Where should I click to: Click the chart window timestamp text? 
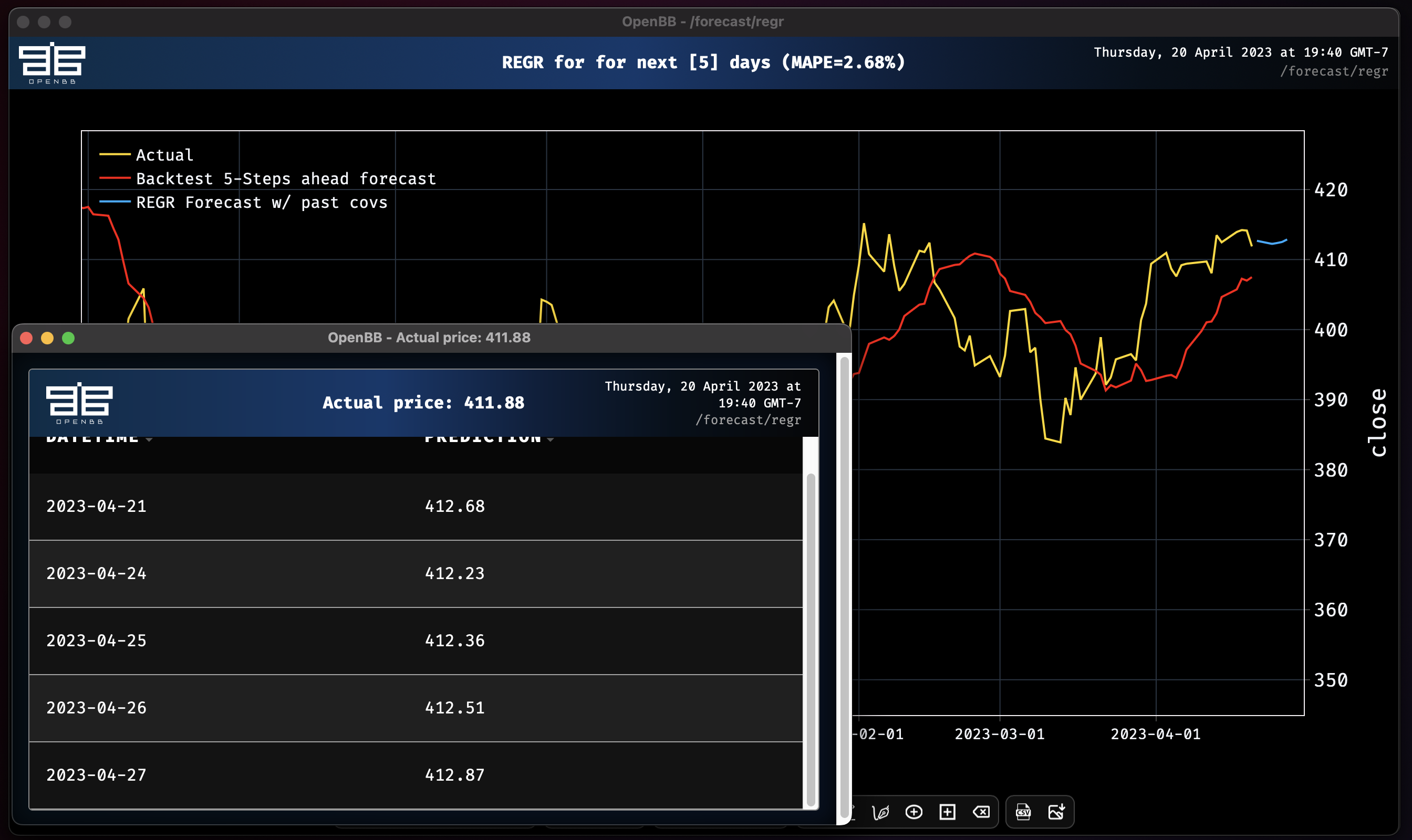(x=1241, y=52)
